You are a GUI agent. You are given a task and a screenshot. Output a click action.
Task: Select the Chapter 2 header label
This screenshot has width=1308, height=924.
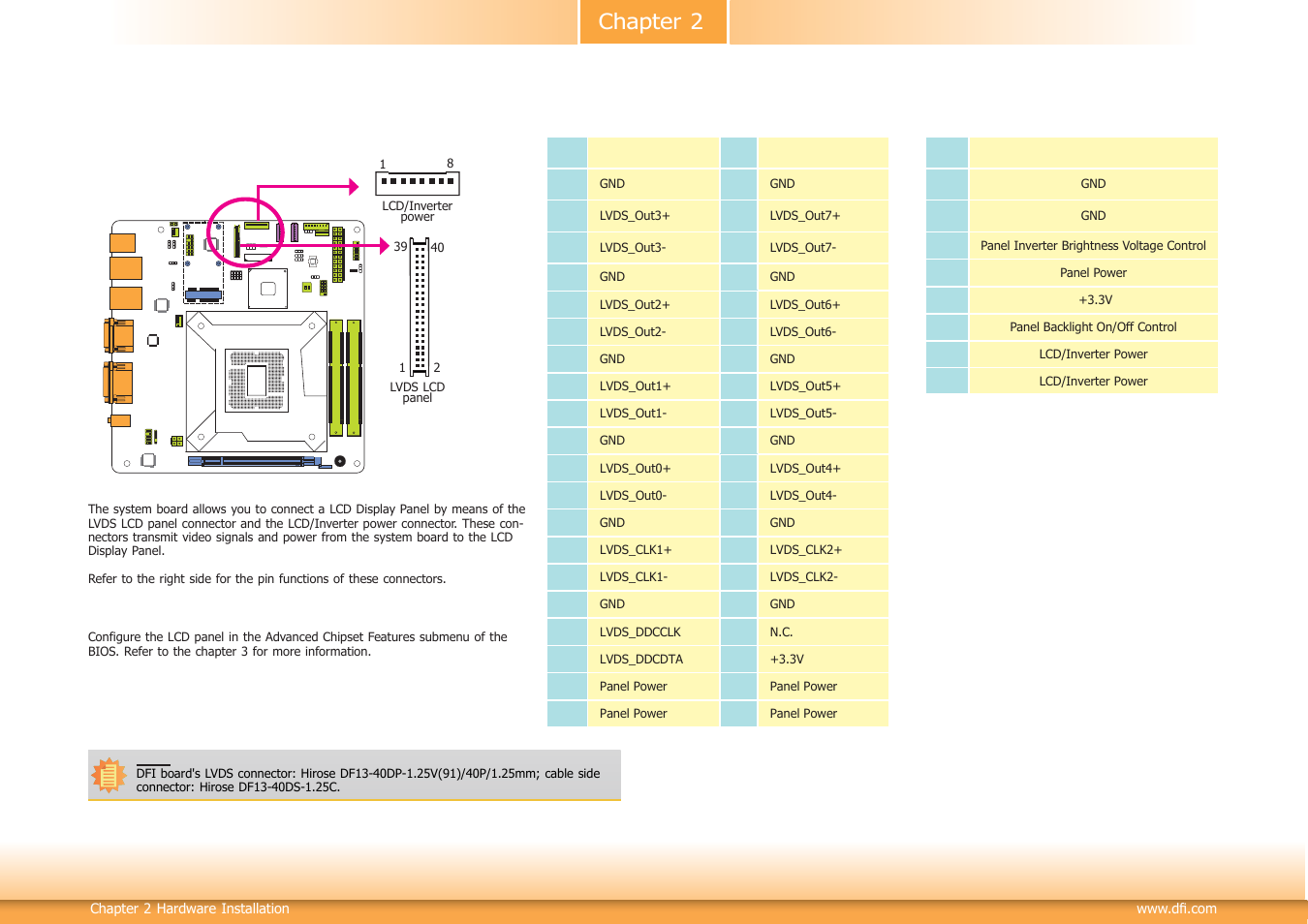pyautogui.click(x=651, y=21)
